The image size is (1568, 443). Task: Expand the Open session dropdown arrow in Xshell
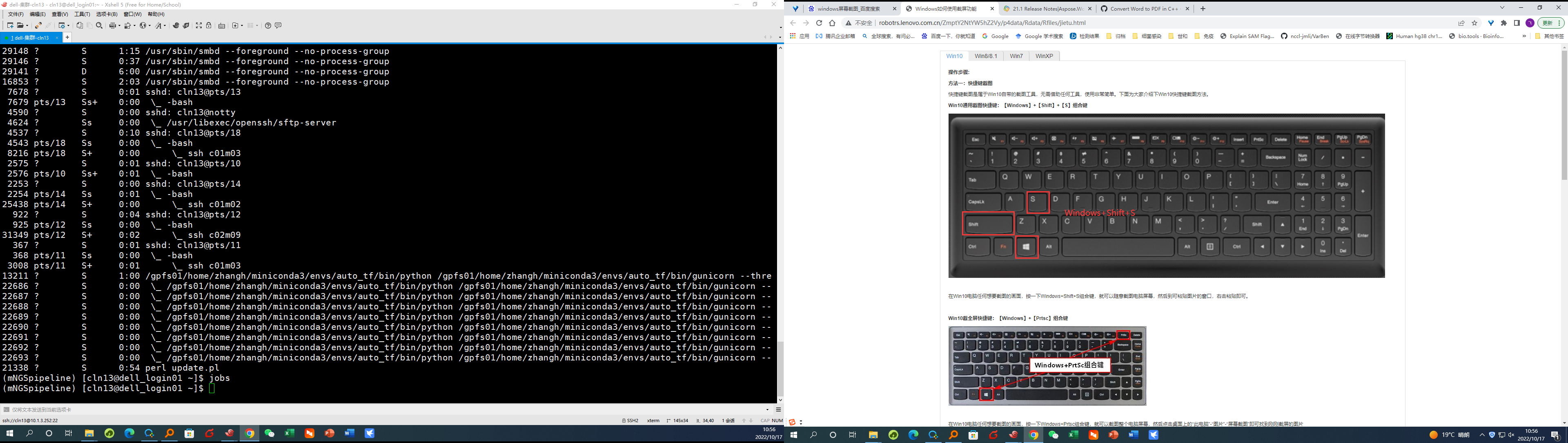tap(27, 26)
